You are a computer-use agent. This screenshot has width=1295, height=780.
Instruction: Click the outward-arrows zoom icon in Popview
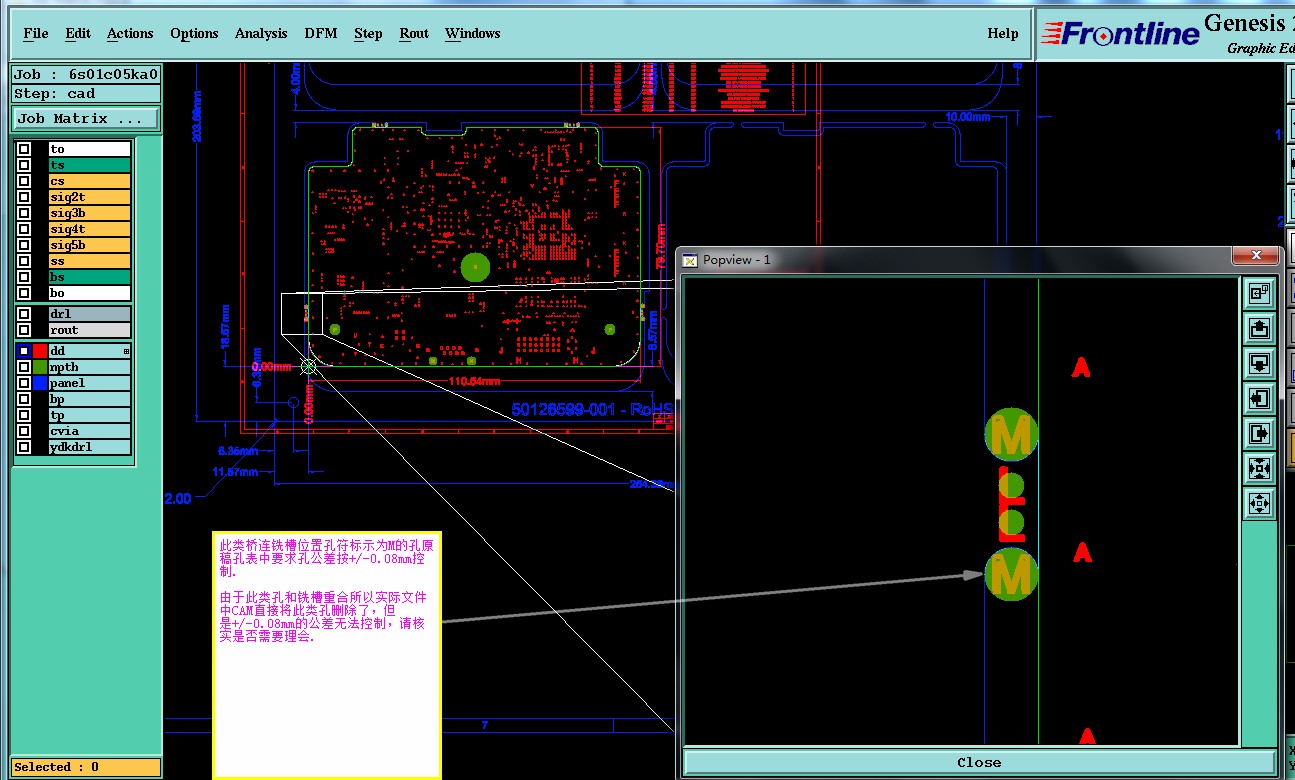coord(1259,503)
